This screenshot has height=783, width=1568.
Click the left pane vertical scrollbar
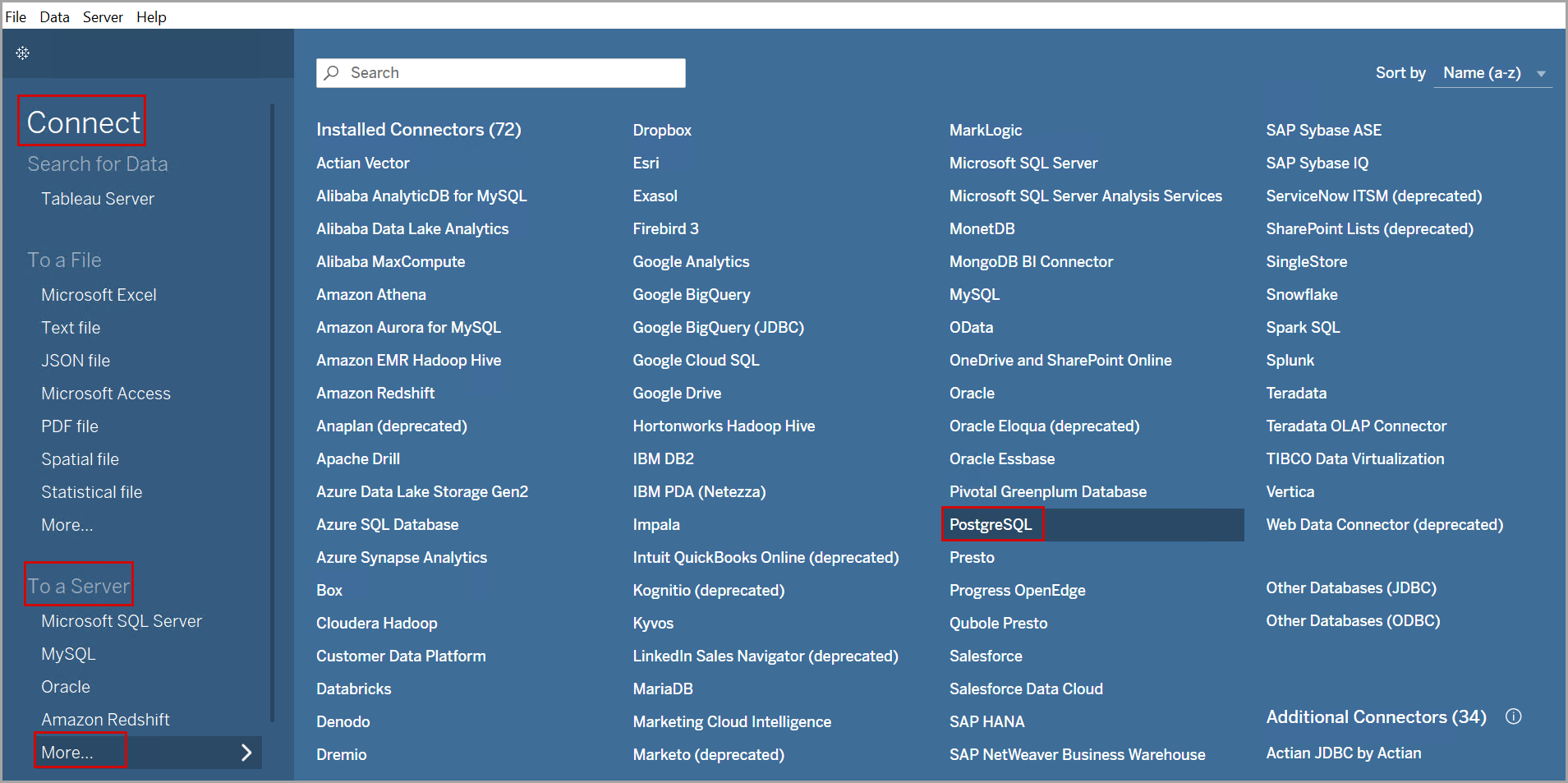(x=272, y=411)
